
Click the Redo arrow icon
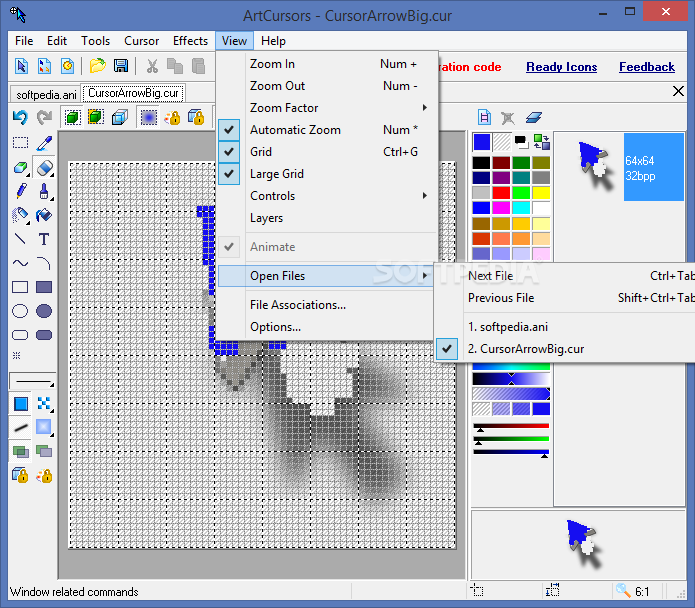click(44, 117)
